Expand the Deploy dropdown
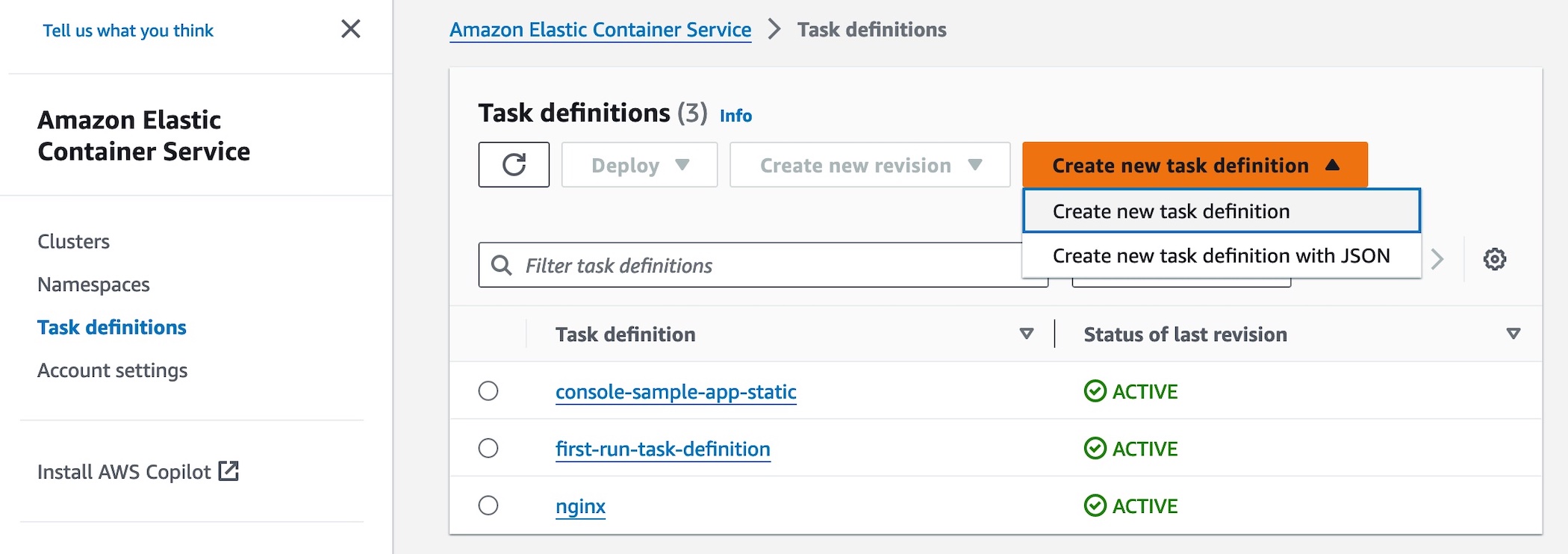 tap(639, 165)
